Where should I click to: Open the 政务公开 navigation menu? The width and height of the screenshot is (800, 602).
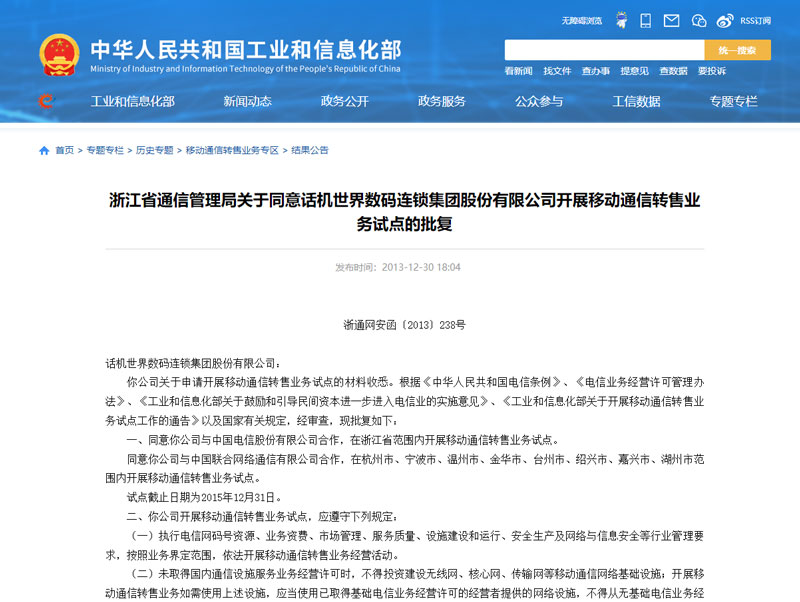point(344,101)
